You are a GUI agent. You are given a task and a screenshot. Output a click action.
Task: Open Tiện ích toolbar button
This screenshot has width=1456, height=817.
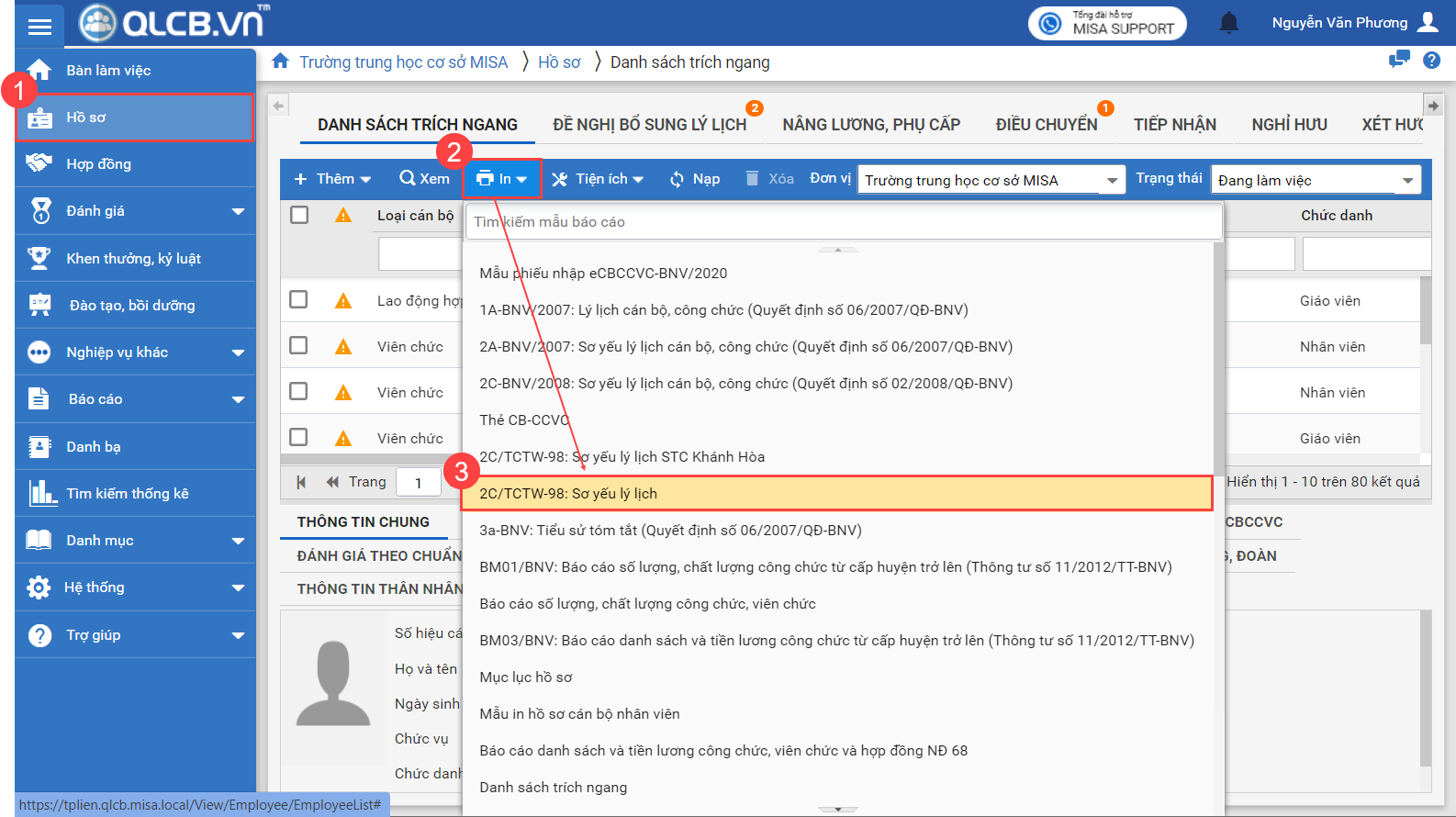(x=598, y=179)
